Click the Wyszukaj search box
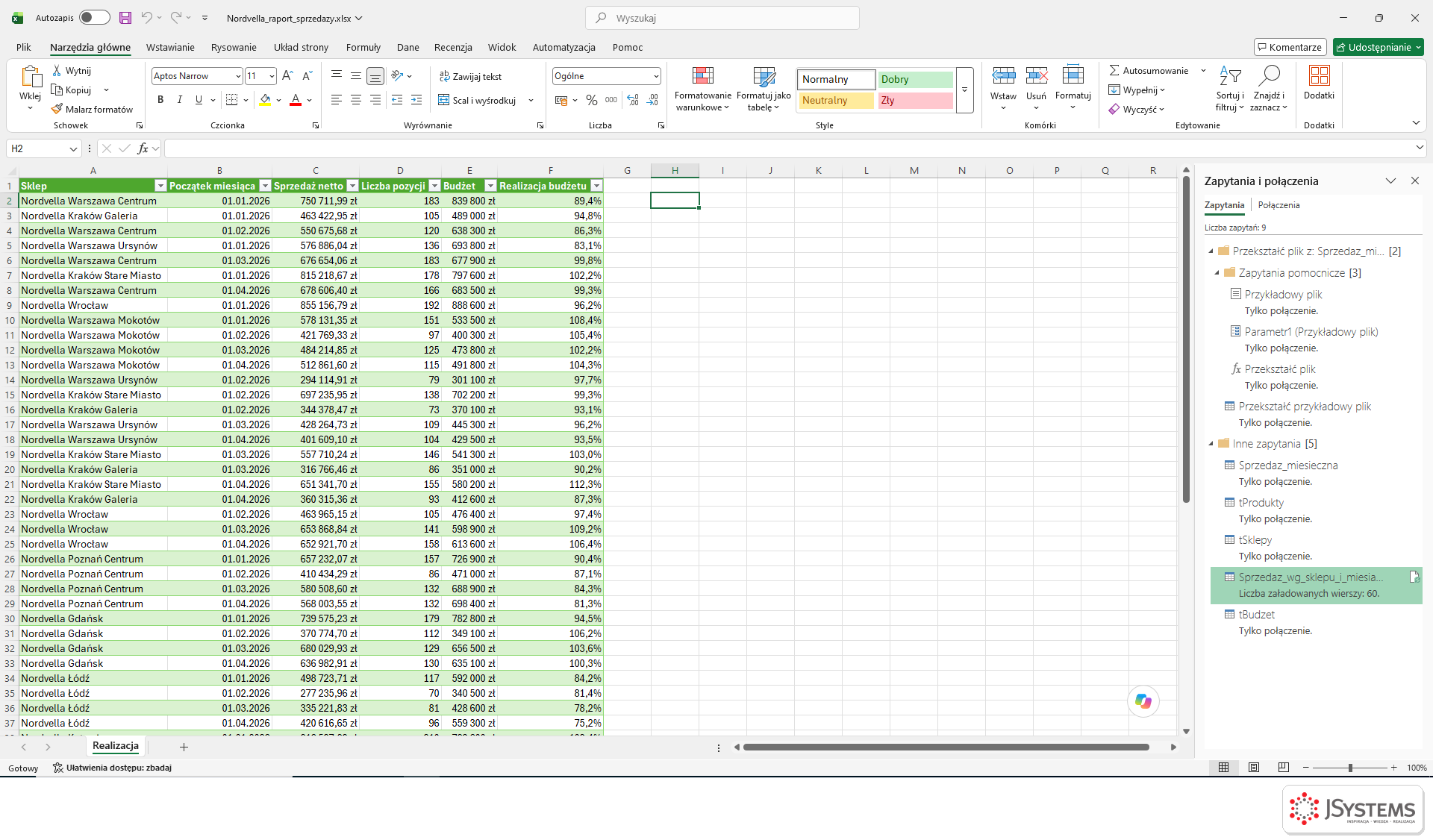The image size is (1433, 840). coord(722,18)
